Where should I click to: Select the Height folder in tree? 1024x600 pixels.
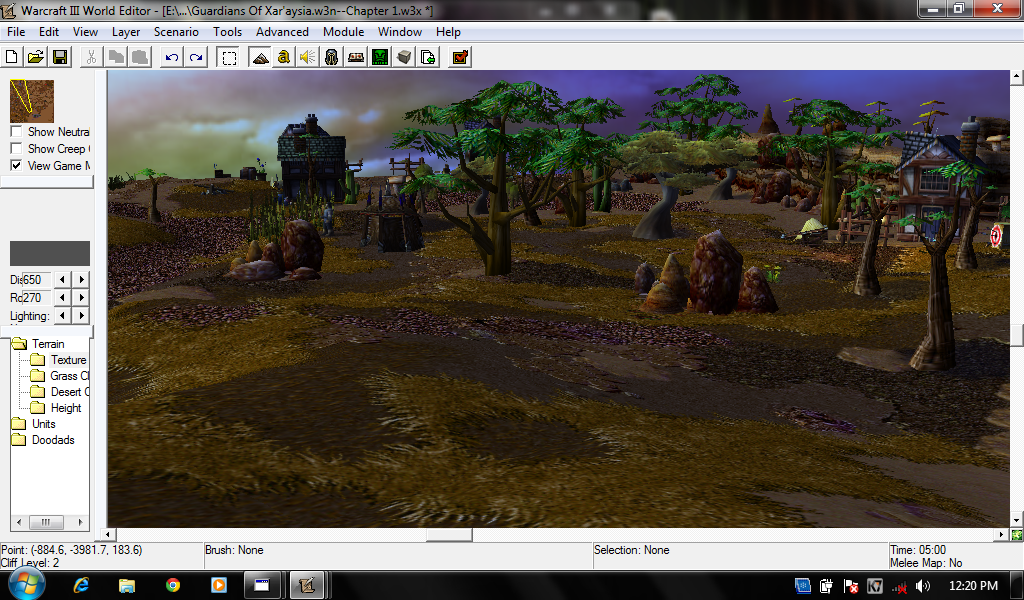[66, 408]
